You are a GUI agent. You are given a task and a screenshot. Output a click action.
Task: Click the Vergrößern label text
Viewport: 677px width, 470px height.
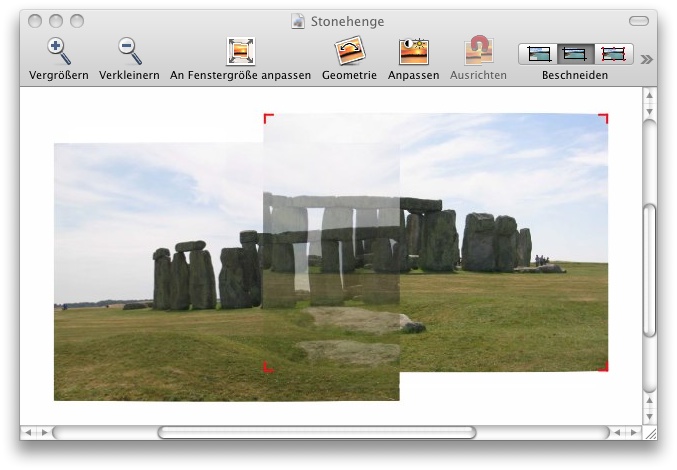[59, 75]
